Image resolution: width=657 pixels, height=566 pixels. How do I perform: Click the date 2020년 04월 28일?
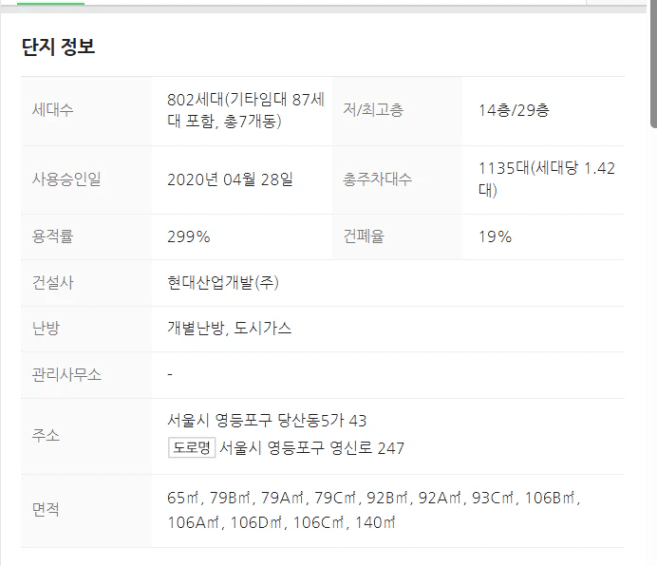click(x=230, y=180)
